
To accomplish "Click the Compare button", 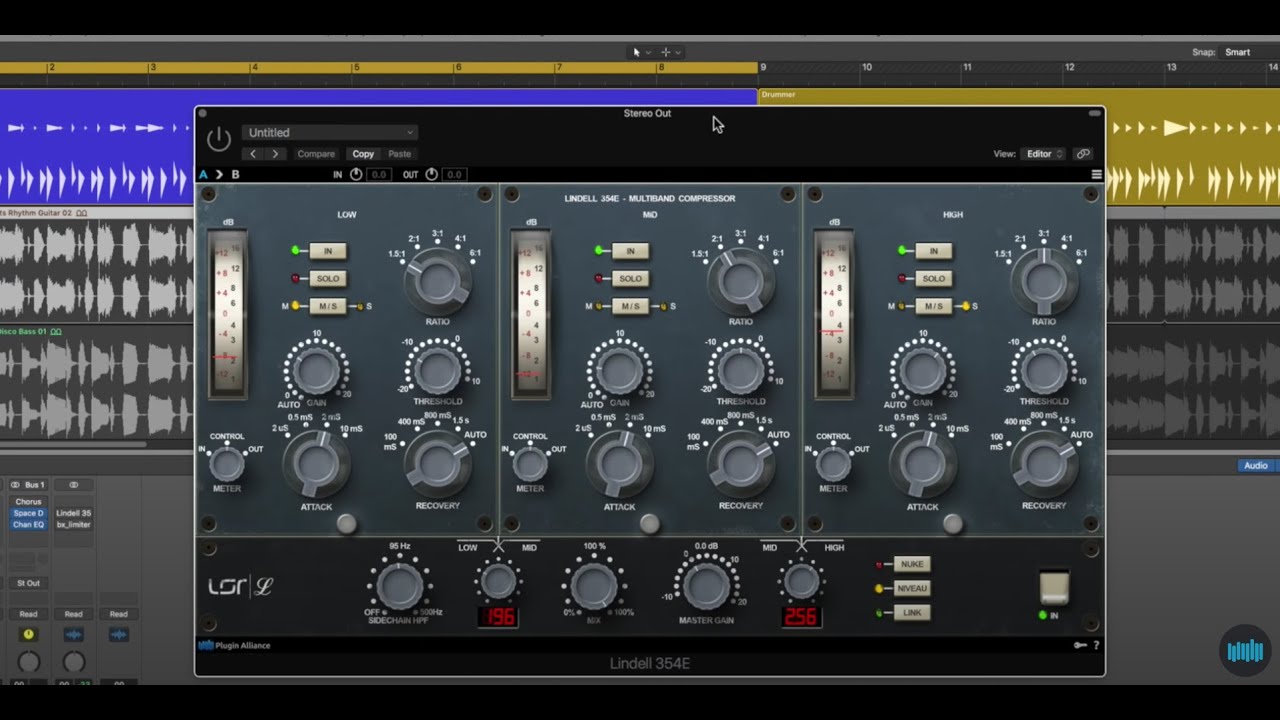I will [316, 154].
